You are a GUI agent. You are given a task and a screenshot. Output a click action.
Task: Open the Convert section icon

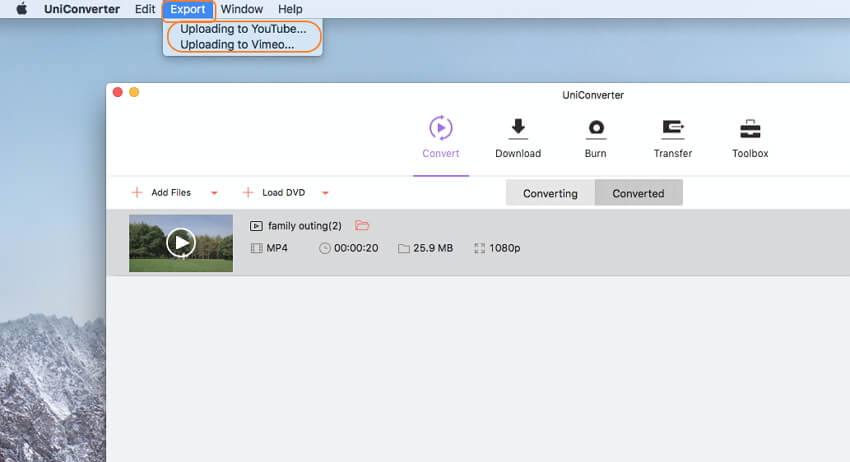(440, 128)
